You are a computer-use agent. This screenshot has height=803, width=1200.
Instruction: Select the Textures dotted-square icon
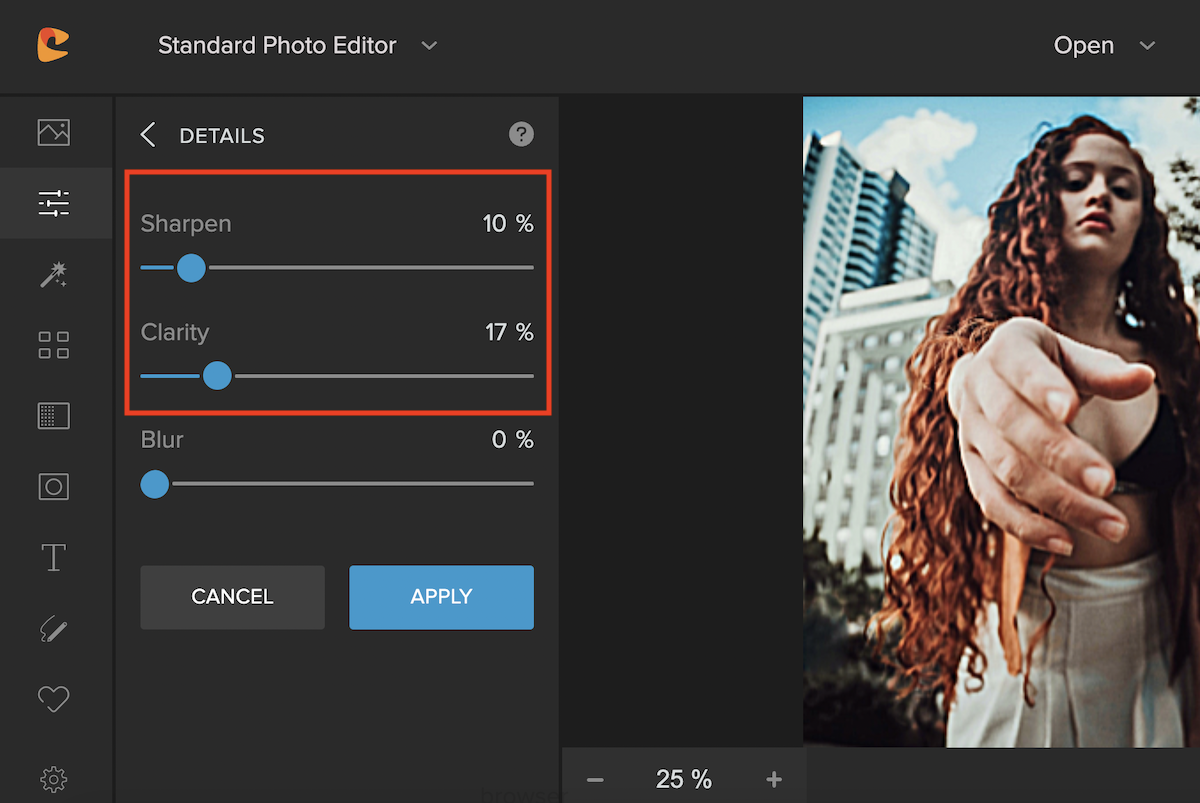[x=54, y=416]
